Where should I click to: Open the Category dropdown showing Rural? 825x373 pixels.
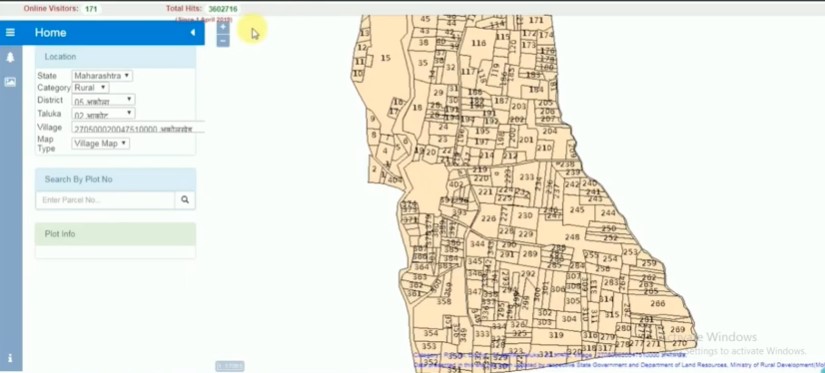pos(90,87)
